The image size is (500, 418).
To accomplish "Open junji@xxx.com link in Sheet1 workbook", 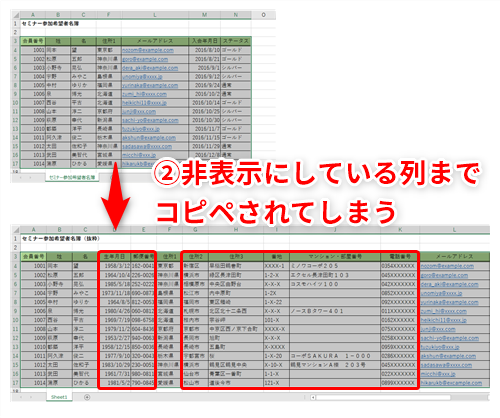I will click(438, 329).
